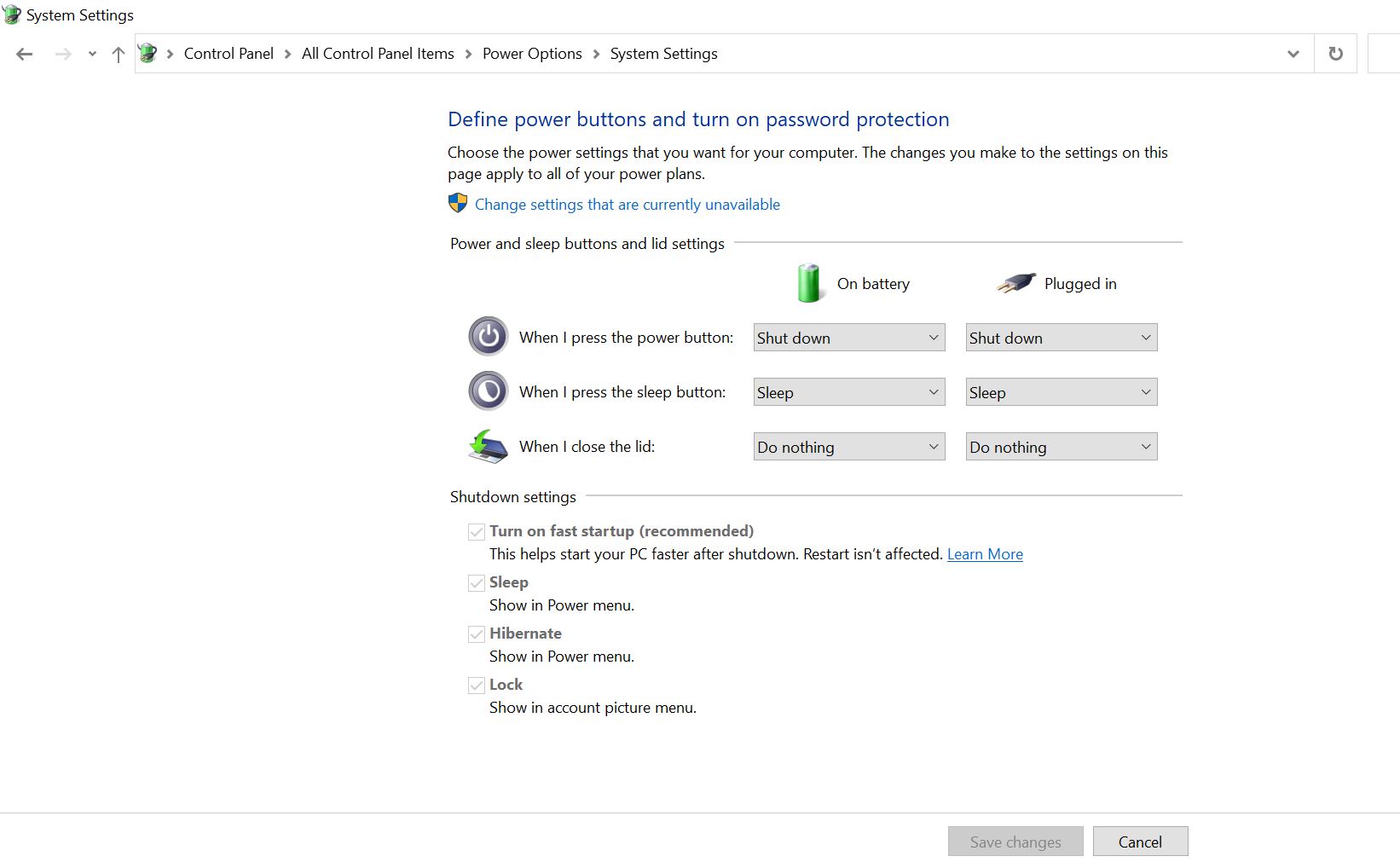Click the UAC shield icon
The width and height of the screenshot is (1400, 868).
pos(458,203)
